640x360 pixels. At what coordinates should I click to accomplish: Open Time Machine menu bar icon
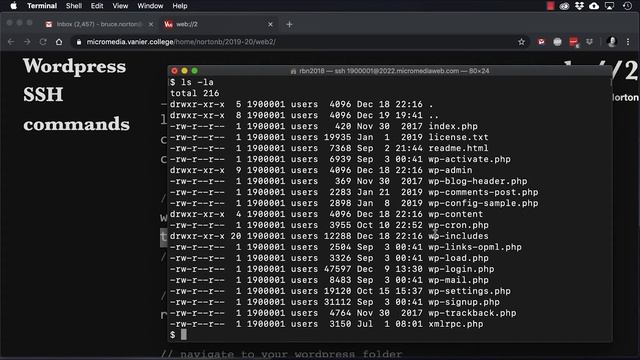(x=627, y=6)
